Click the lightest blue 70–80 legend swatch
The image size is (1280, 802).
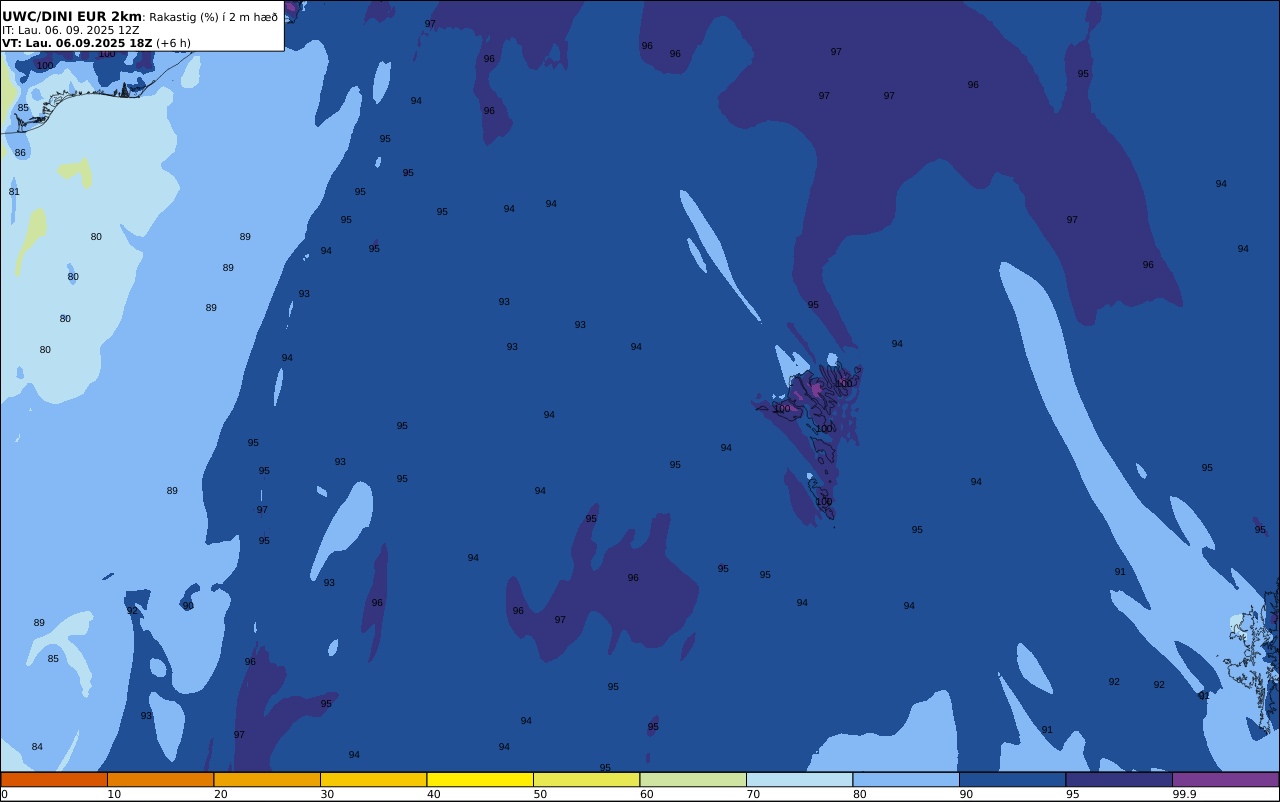pos(799,779)
